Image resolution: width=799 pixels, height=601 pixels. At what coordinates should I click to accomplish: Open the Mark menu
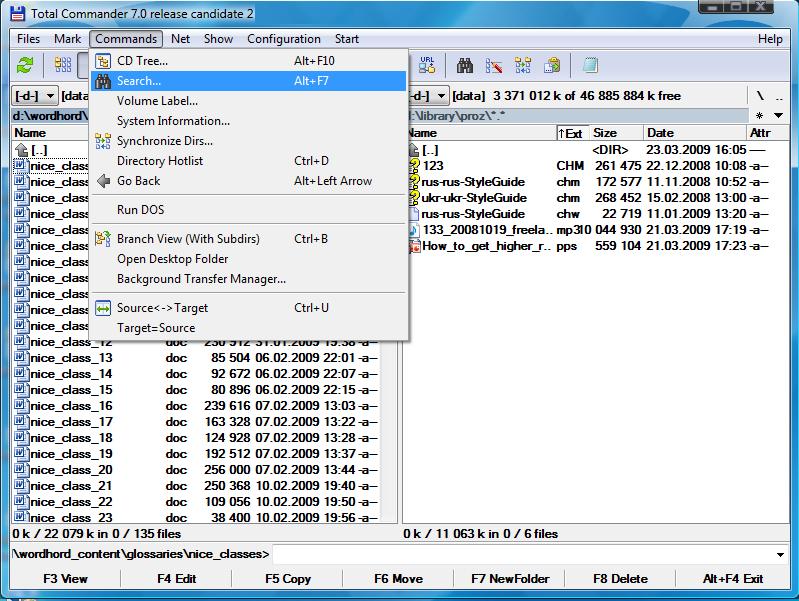[x=67, y=39]
